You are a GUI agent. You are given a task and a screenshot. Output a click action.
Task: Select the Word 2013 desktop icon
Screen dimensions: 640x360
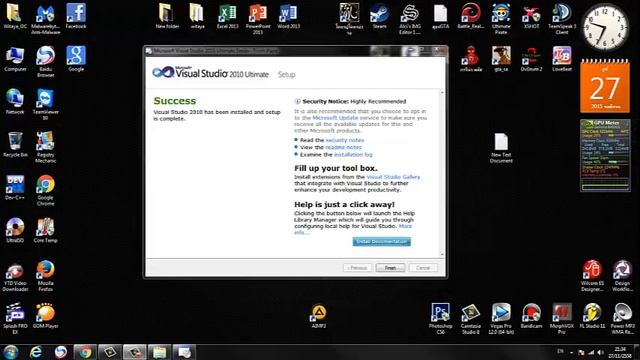click(288, 16)
